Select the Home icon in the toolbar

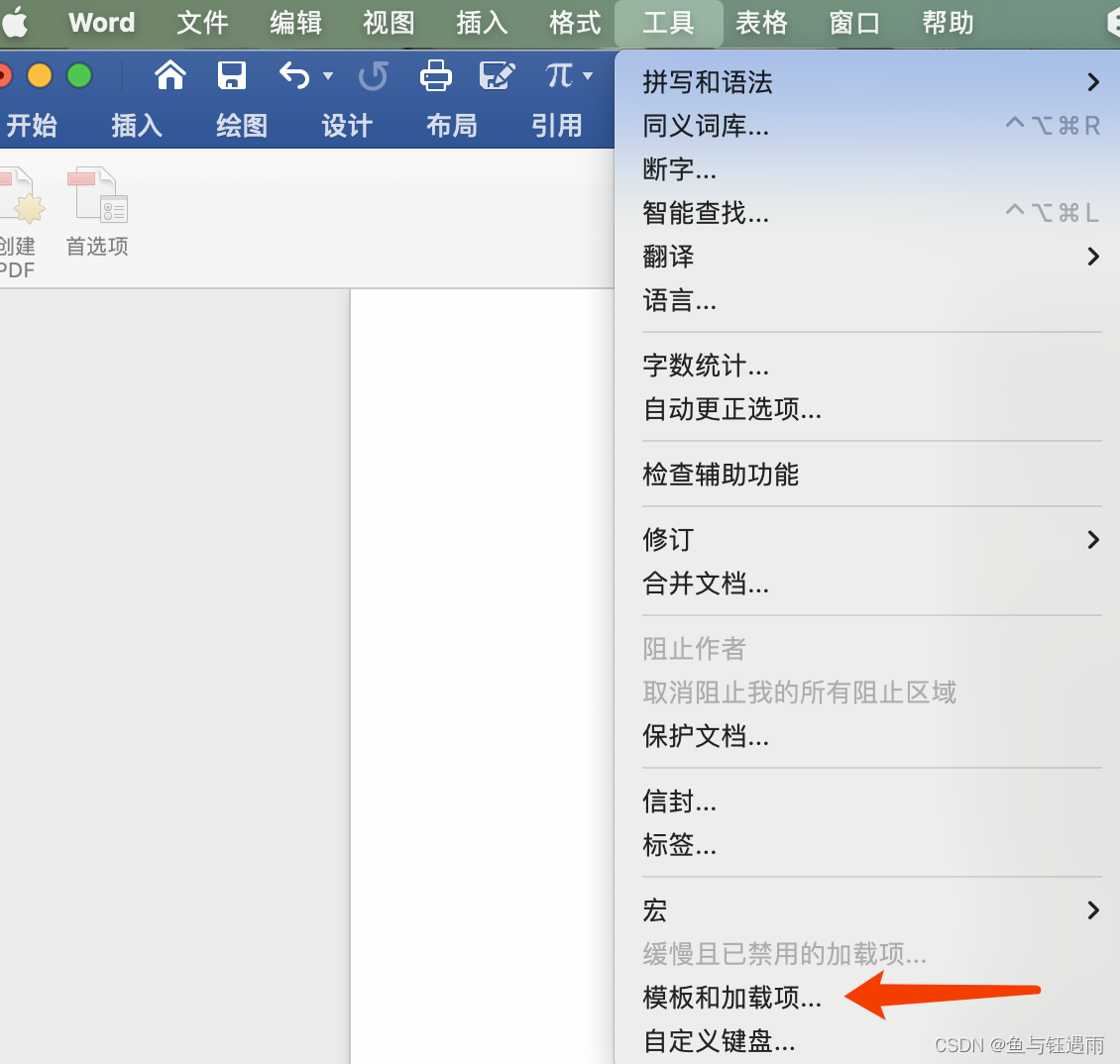(x=169, y=75)
